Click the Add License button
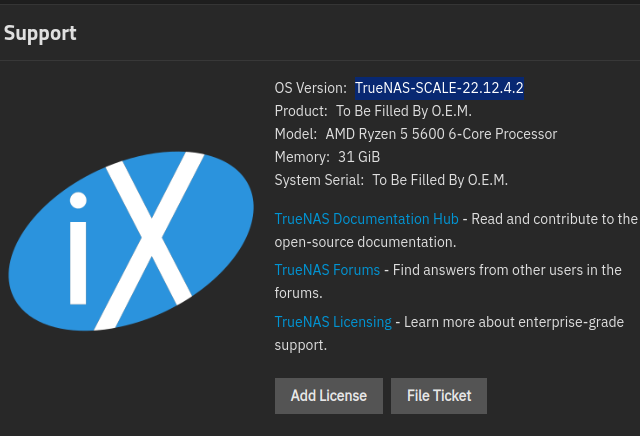Screen dimensions: 640x436 [328, 396]
